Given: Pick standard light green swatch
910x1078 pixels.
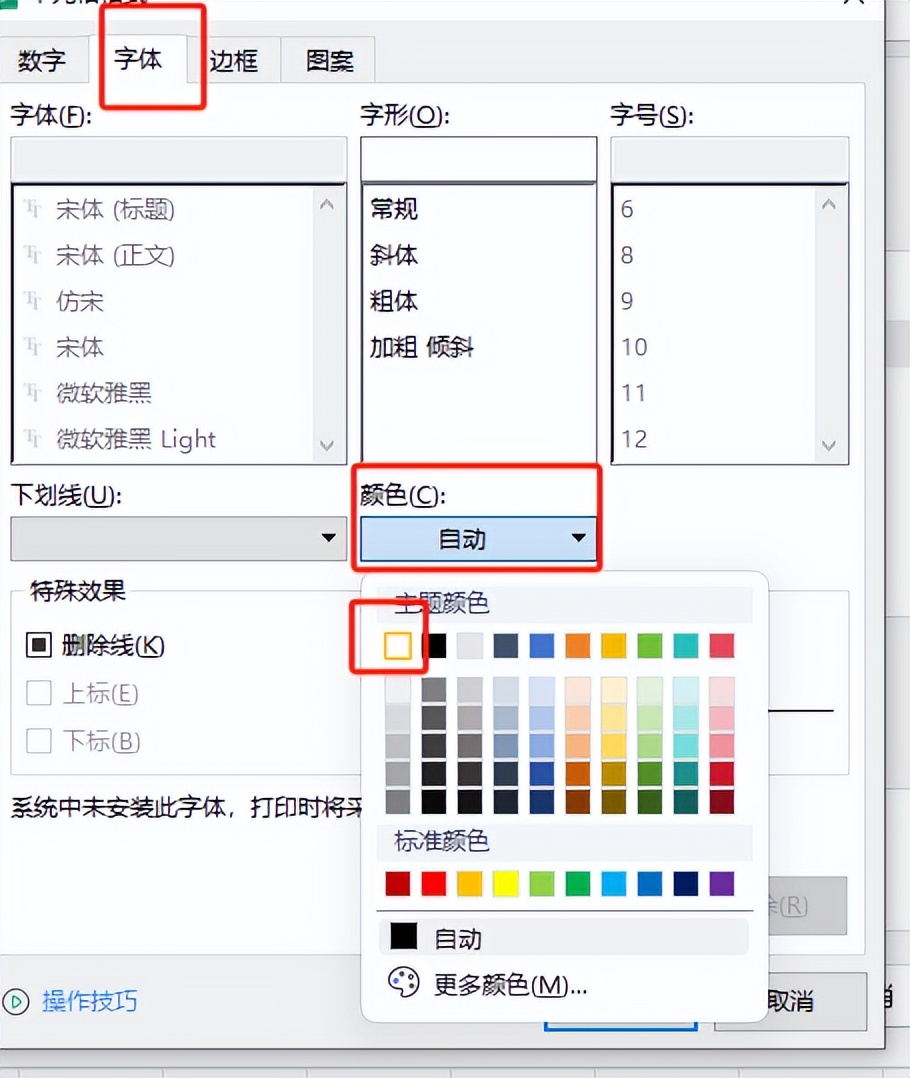Looking at the screenshot, I should [x=542, y=884].
